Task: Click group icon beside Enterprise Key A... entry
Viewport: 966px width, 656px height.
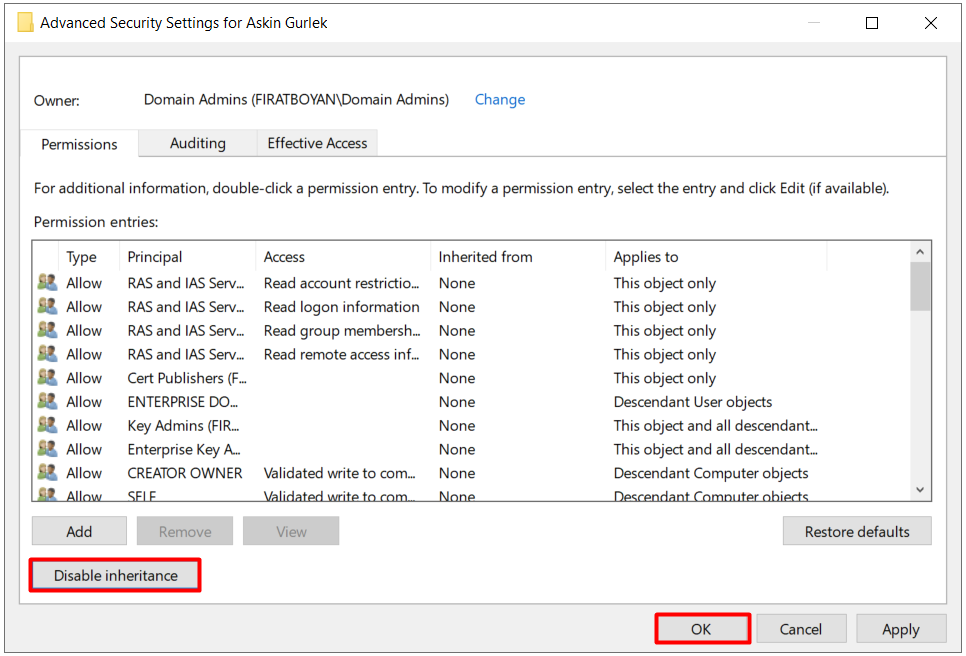Action: click(x=47, y=448)
